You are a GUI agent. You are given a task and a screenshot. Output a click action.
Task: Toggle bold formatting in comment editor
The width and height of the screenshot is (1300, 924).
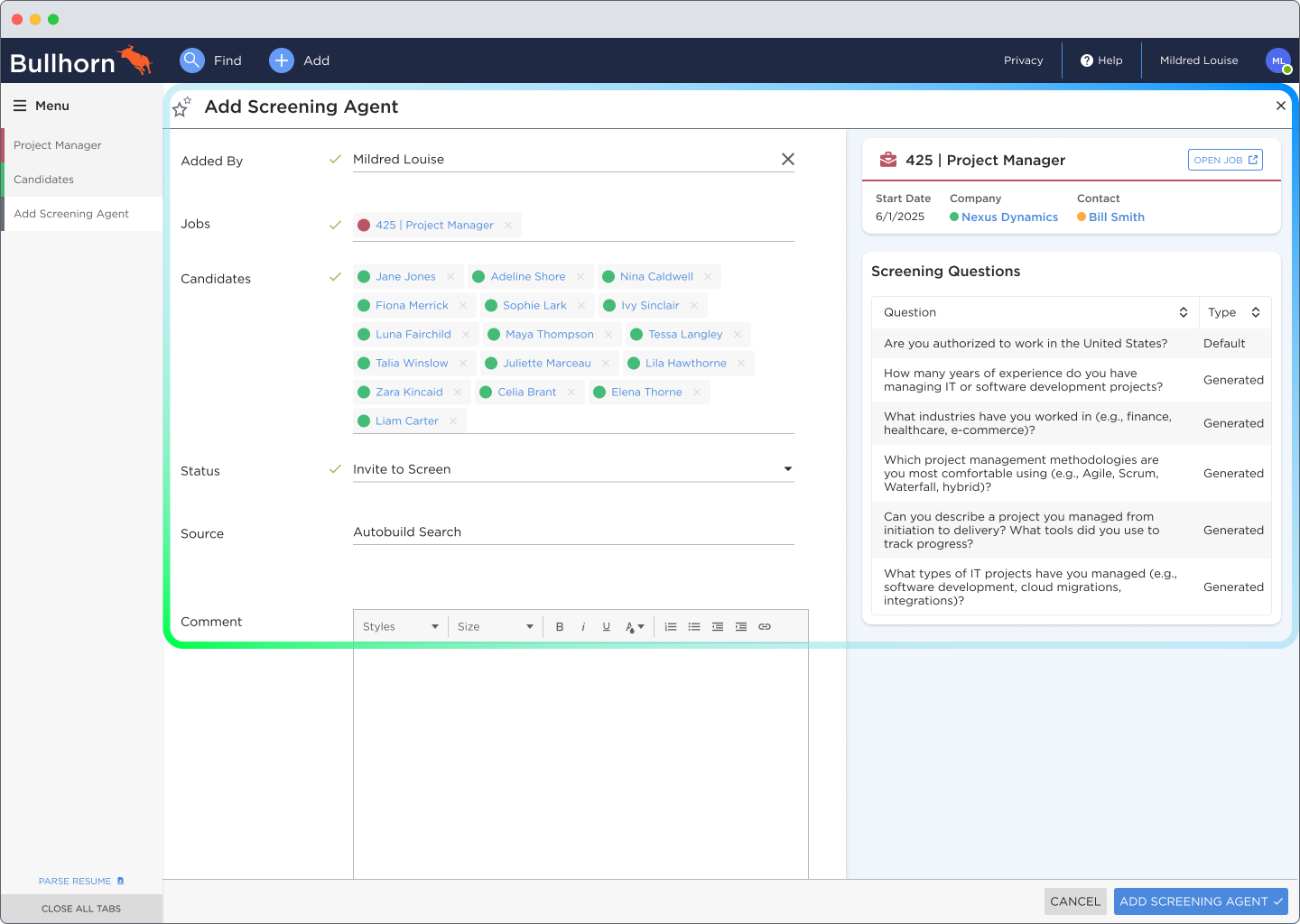(x=560, y=627)
